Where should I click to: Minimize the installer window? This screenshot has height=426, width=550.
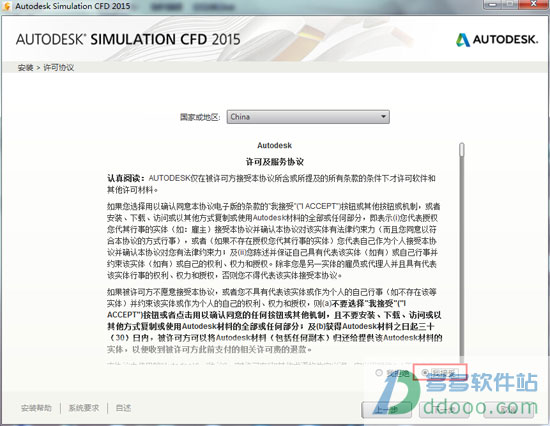tap(493, 4)
